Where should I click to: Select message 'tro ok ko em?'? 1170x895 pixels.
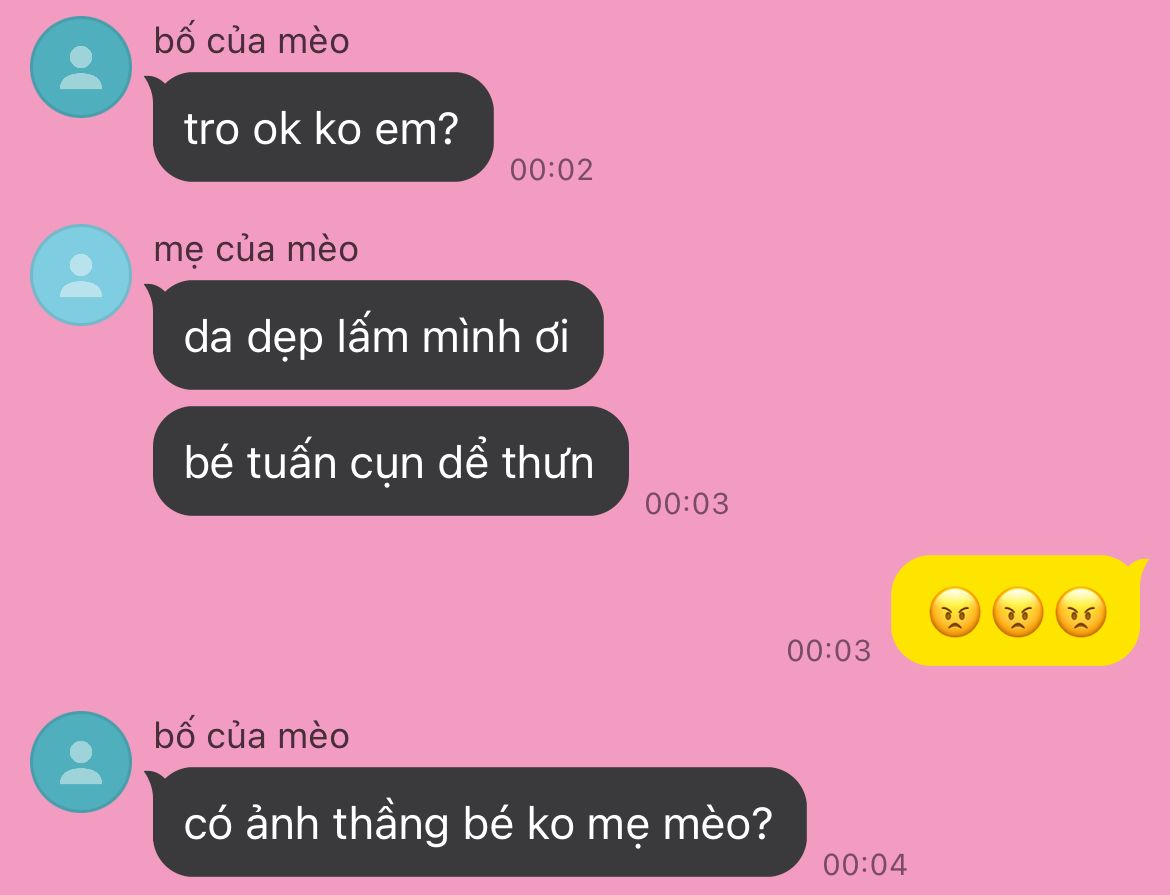pos(323,127)
